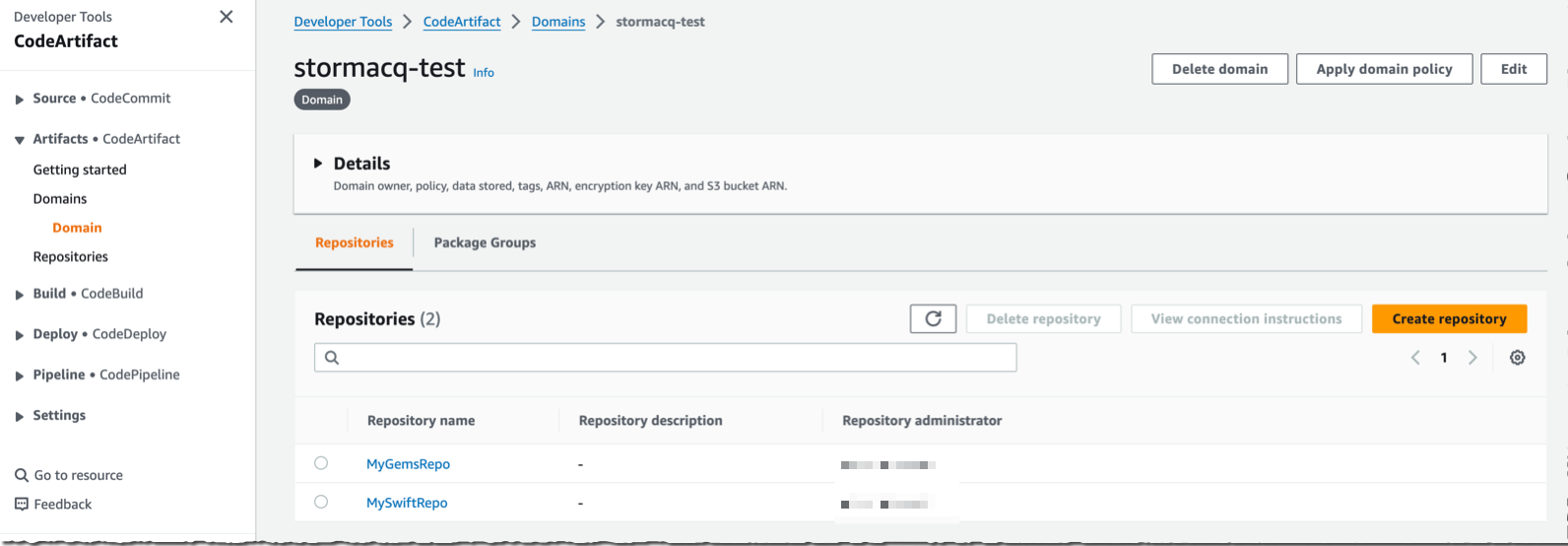The height and width of the screenshot is (546, 1568).
Task: Open the Feedback link
Action: (63, 504)
